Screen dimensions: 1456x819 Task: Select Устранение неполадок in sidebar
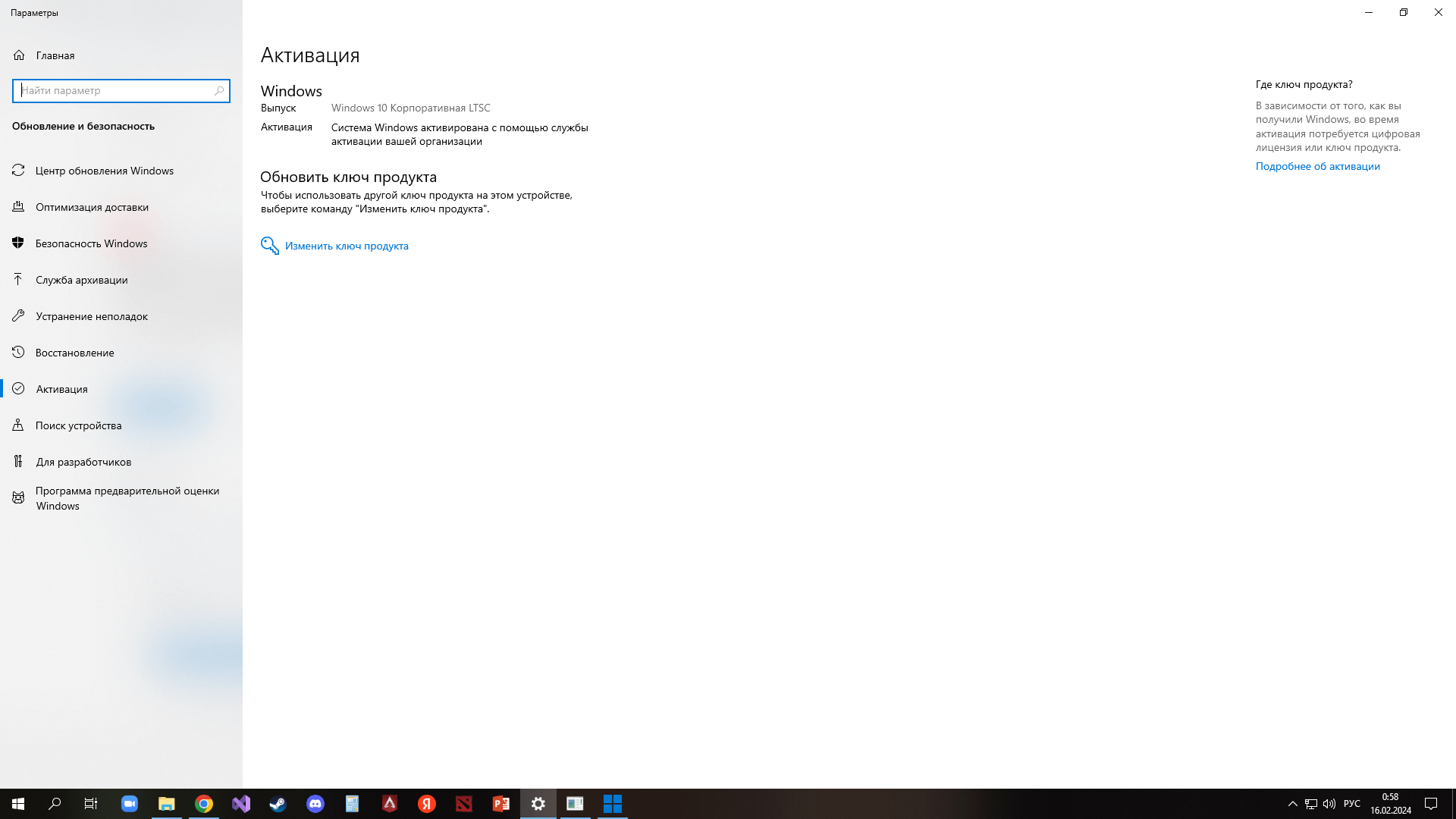tap(121, 316)
